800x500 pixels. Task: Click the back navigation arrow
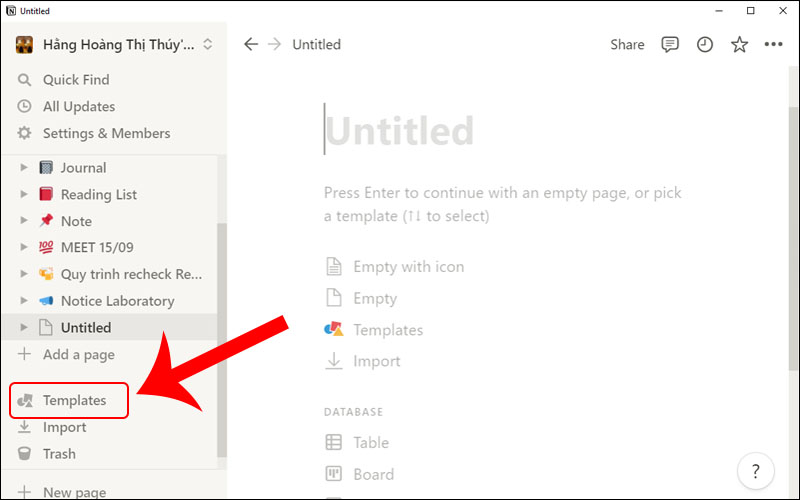(251, 44)
